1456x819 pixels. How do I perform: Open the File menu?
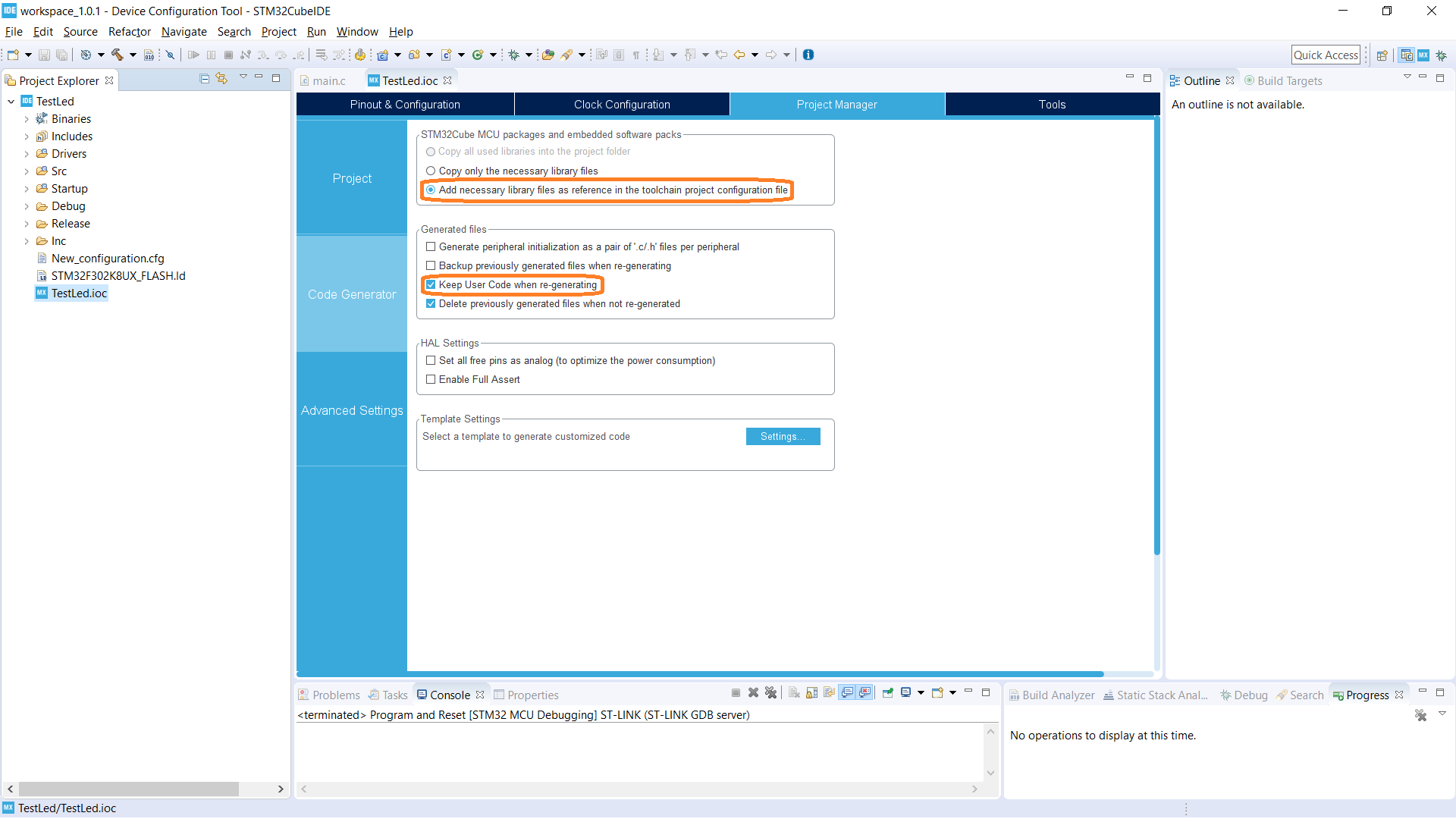pyautogui.click(x=14, y=32)
